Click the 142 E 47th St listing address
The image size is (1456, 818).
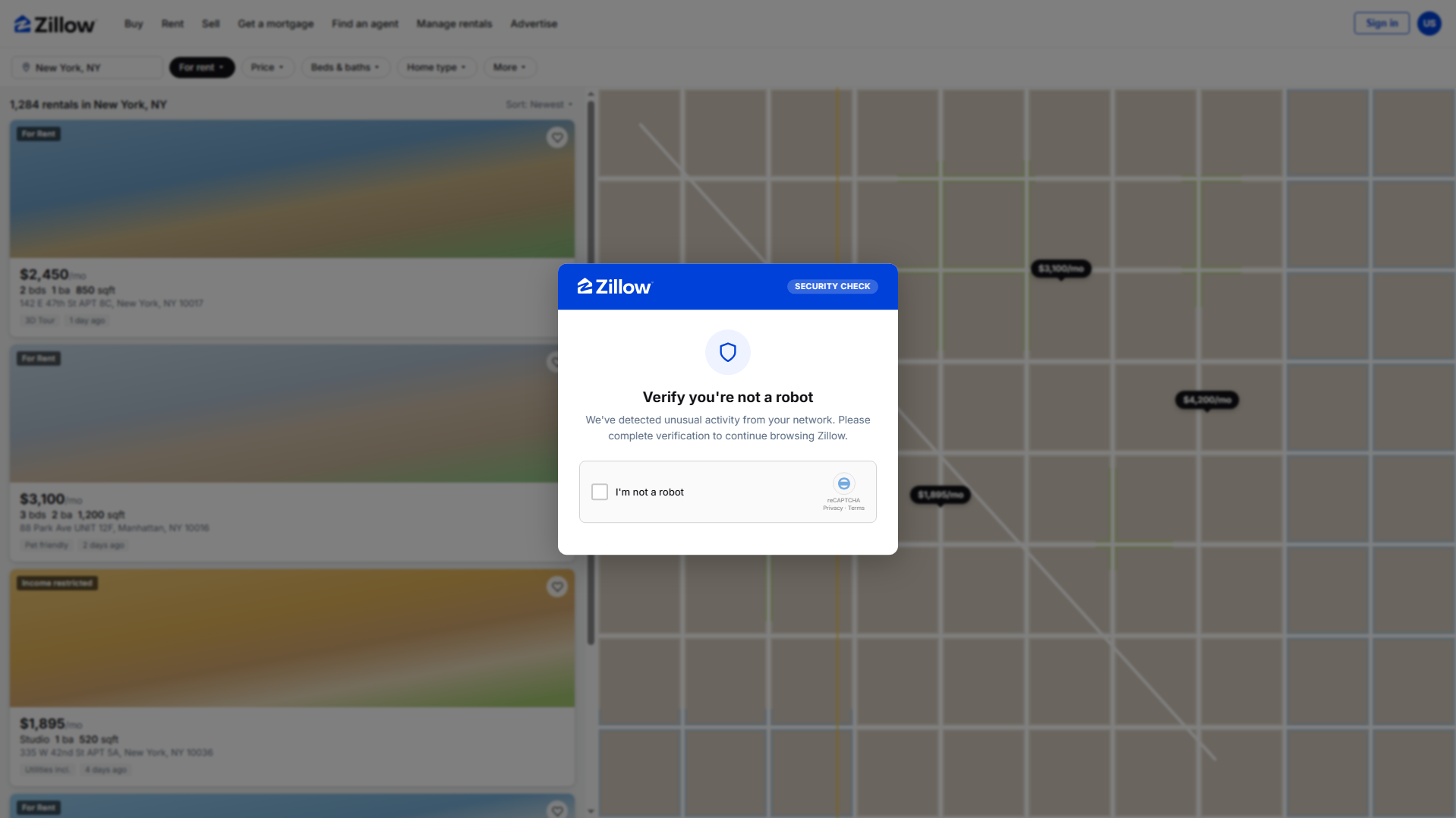pyautogui.click(x=112, y=304)
